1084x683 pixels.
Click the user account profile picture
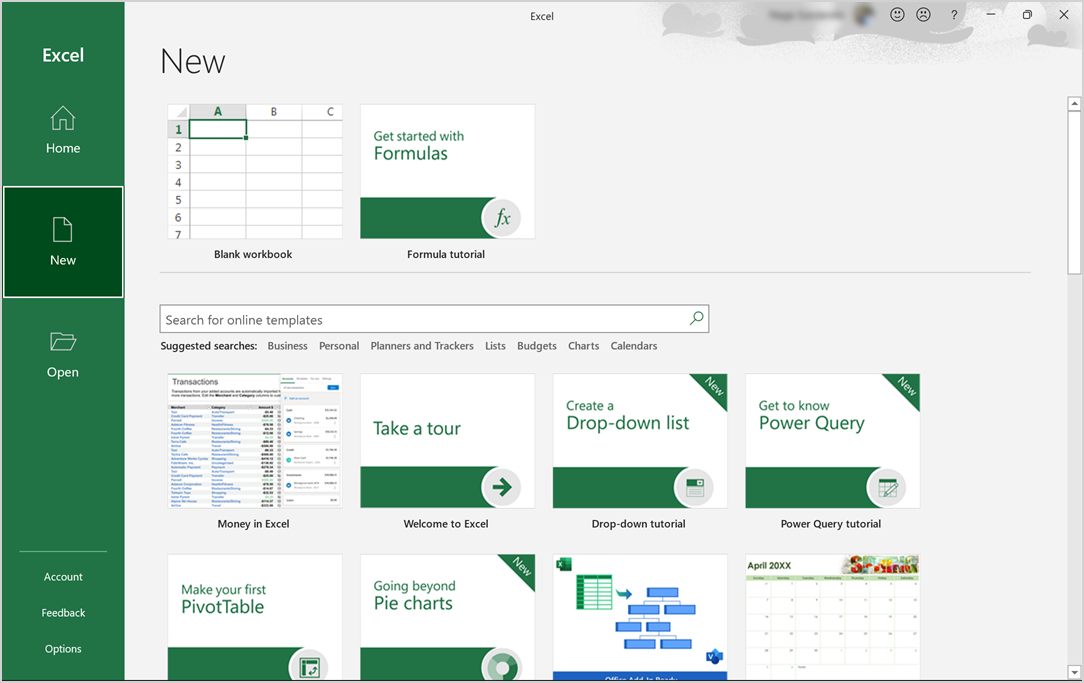[864, 15]
